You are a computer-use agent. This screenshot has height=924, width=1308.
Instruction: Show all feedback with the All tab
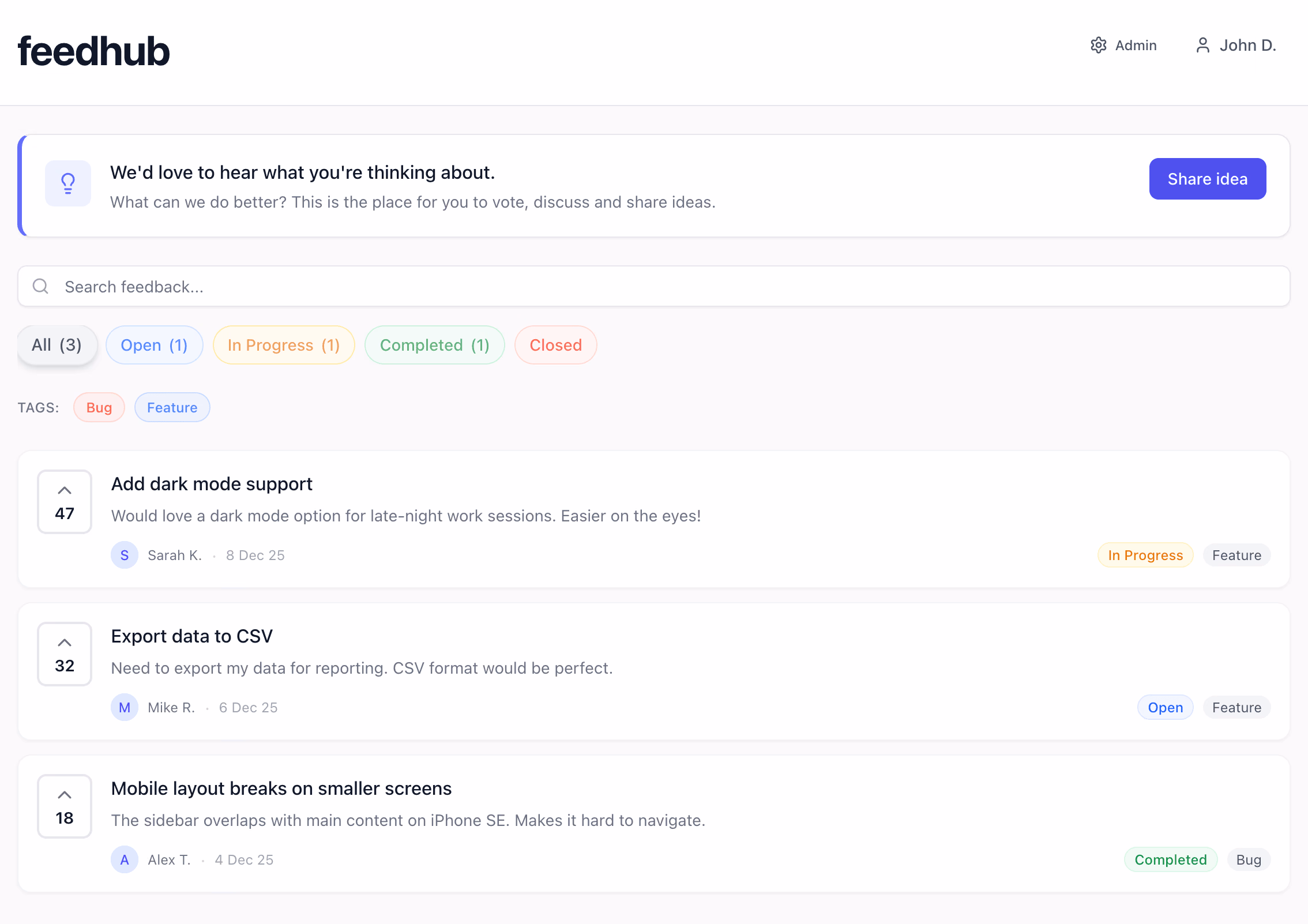point(57,345)
